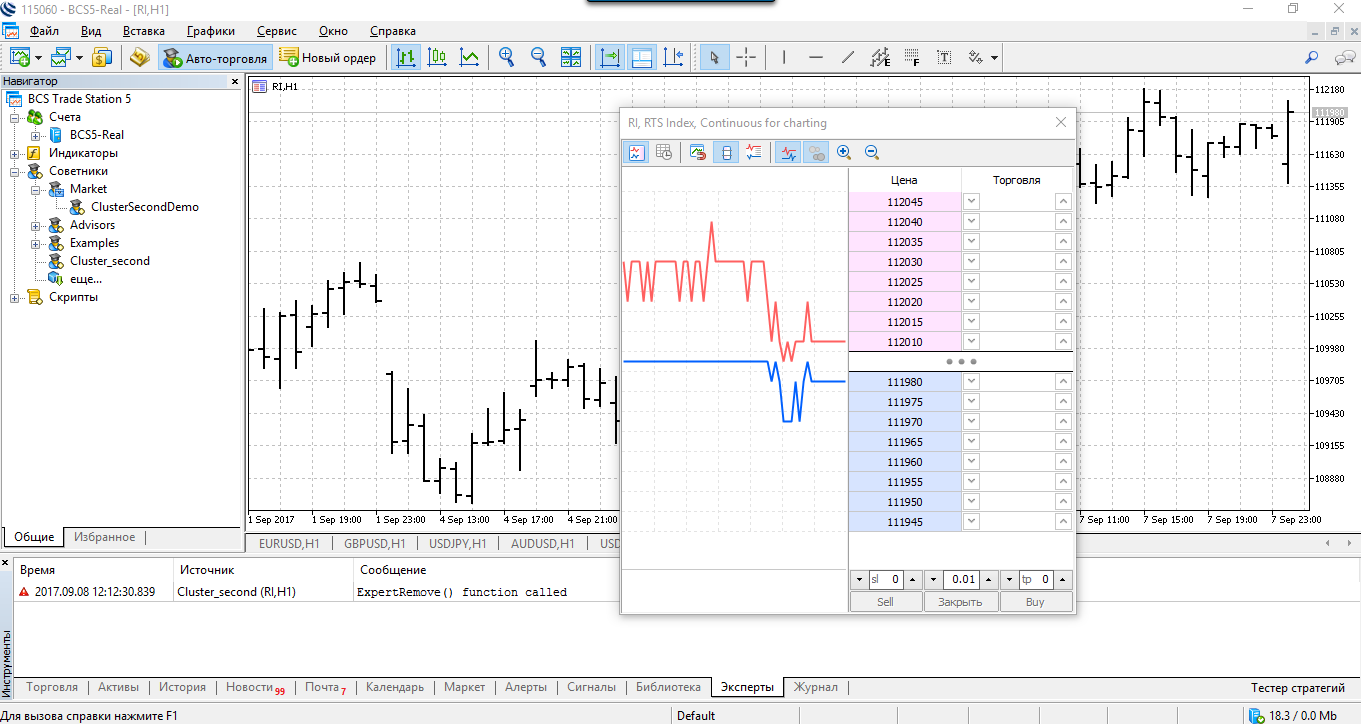Toggle the Авто-торговля button
Image resolution: width=1361 pixels, height=724 pixels.
pyautogui.click(x=215, y=57)
